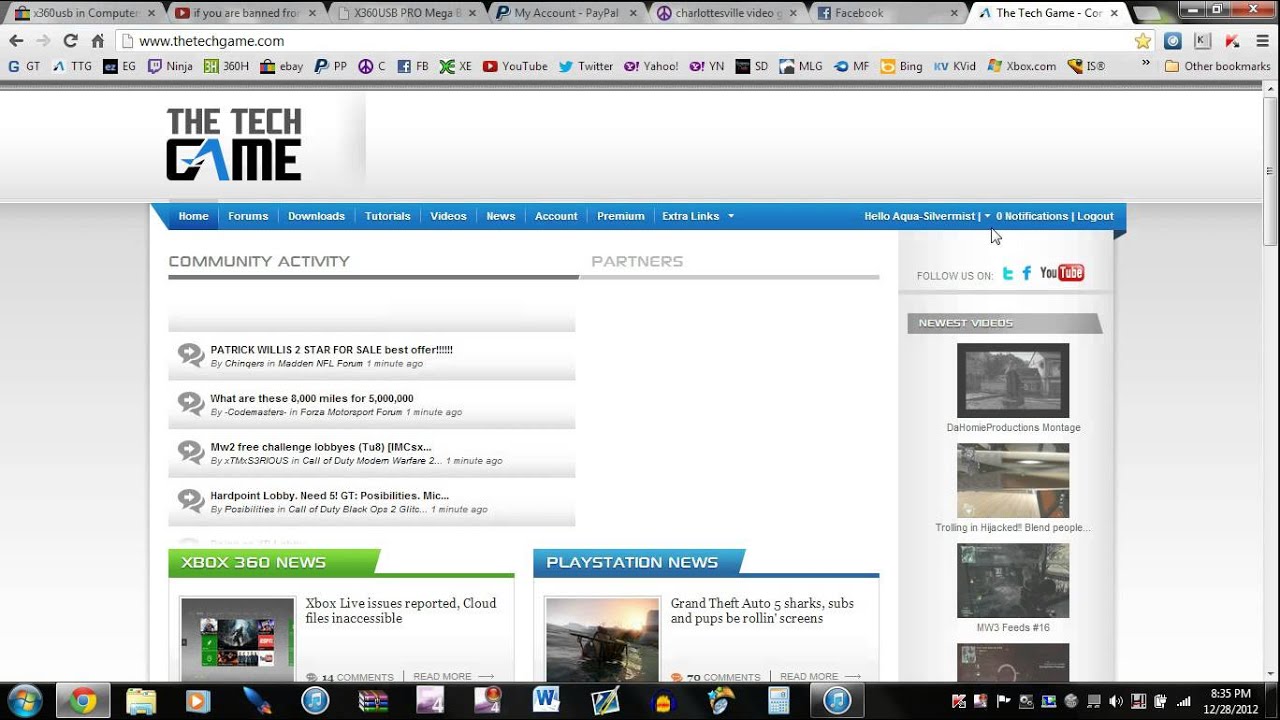Click the page vertical scrollbar thumb
The image size is (1280, 720).
(1271, 170)
